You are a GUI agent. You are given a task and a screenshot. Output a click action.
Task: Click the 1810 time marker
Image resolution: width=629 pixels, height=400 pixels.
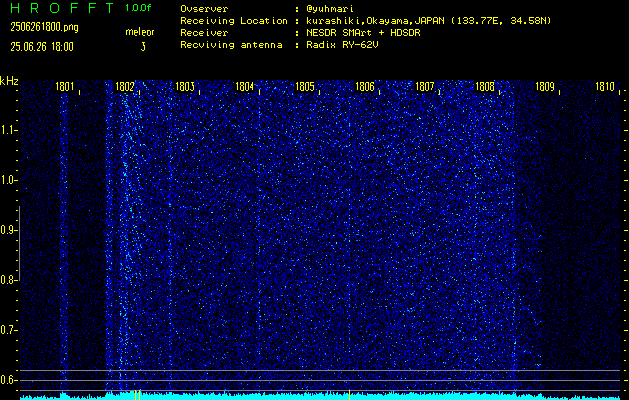point(605,87)
